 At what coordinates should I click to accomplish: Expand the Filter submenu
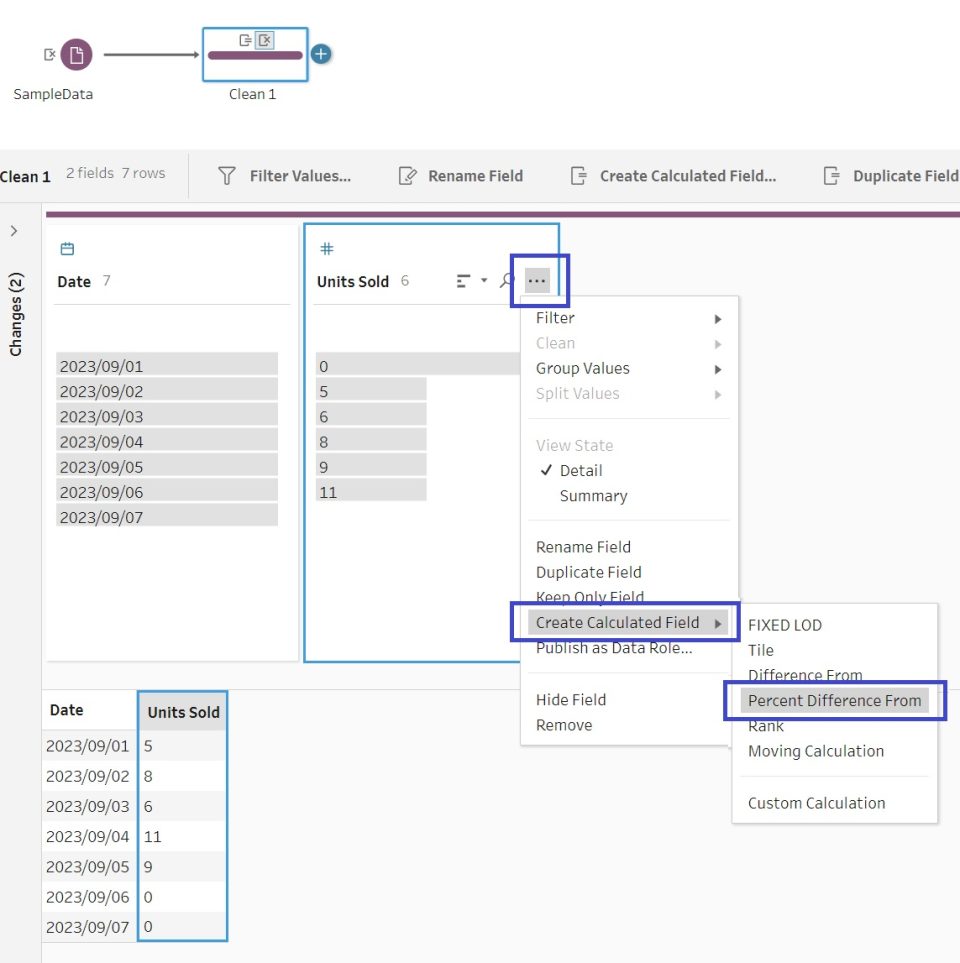[555, 317]
